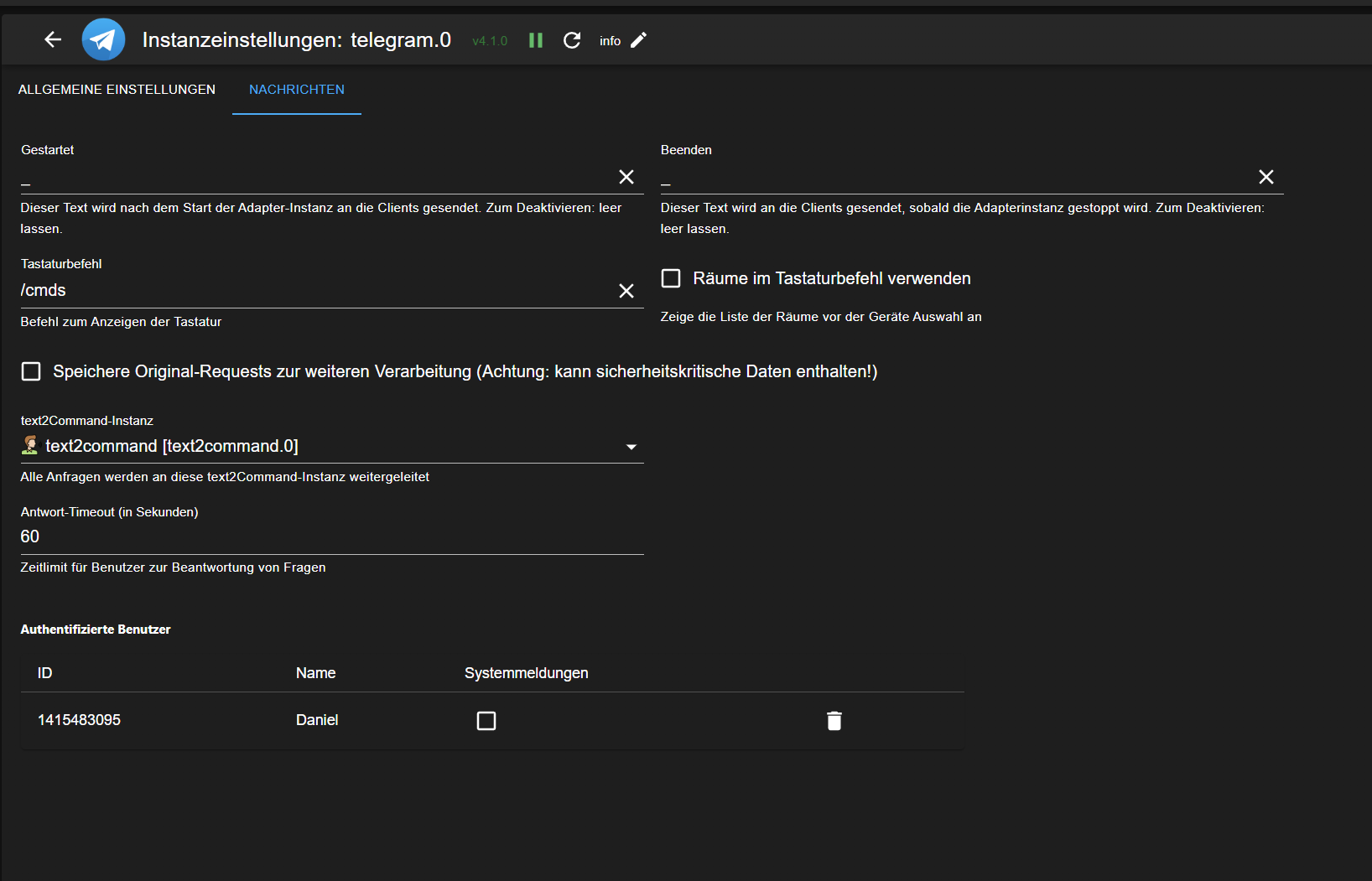Click the Systemmeldungen column header
Viewport: 1372px width, 881px height.
(x=527, y=673)
